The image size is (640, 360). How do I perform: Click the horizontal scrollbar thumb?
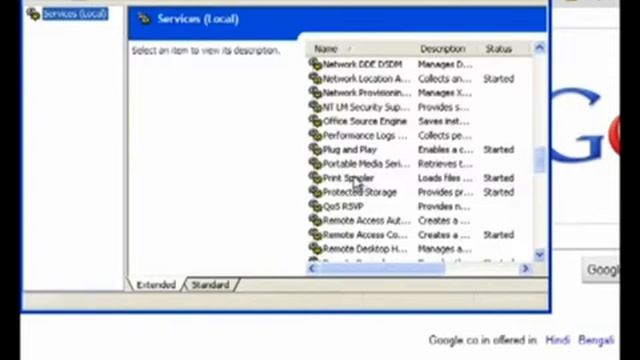click(x=382, y=269)
